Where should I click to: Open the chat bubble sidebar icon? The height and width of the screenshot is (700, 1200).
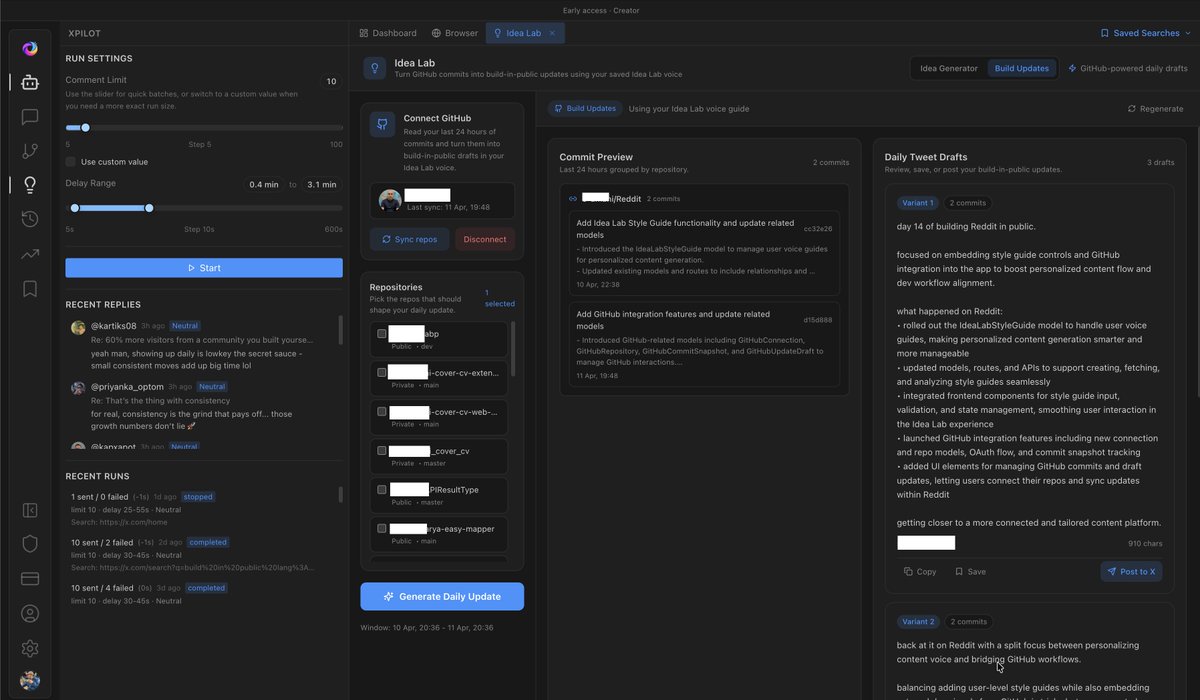[x=30, y=117]
